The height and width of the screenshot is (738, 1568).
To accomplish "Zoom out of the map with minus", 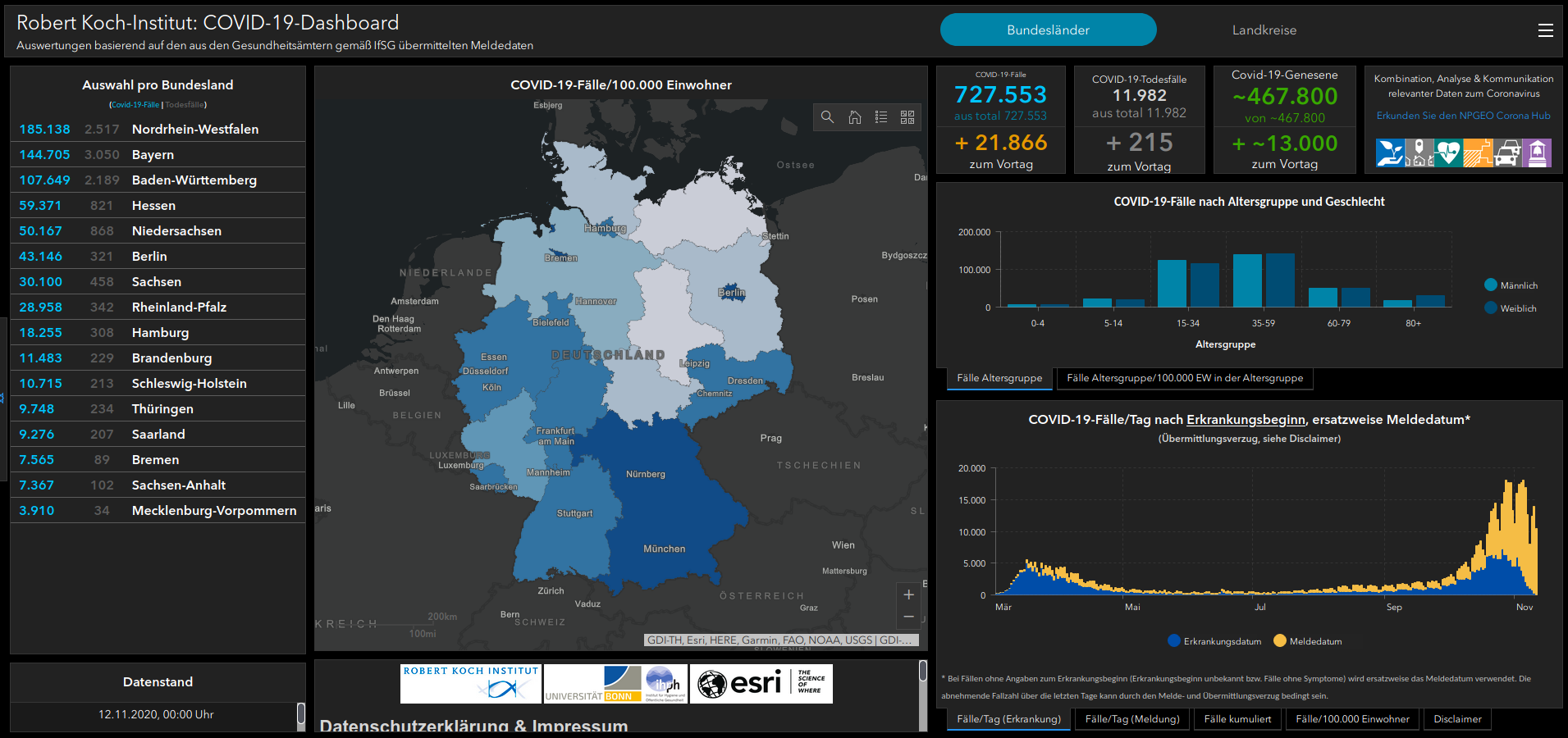I will coord(908,617).
